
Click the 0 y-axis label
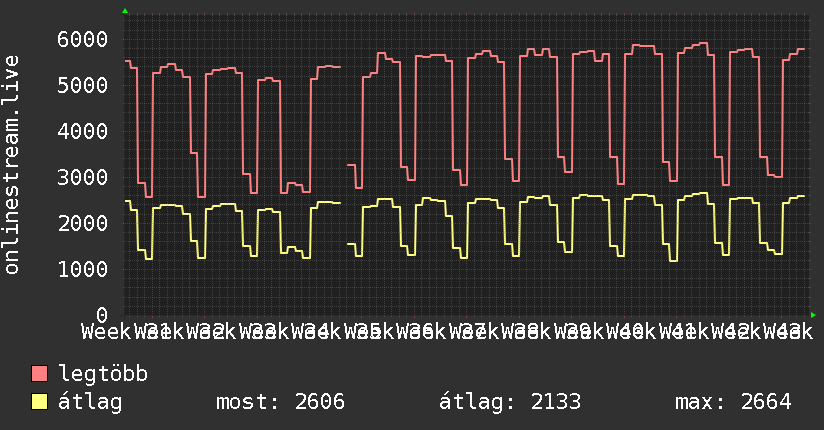click(102, 315)
